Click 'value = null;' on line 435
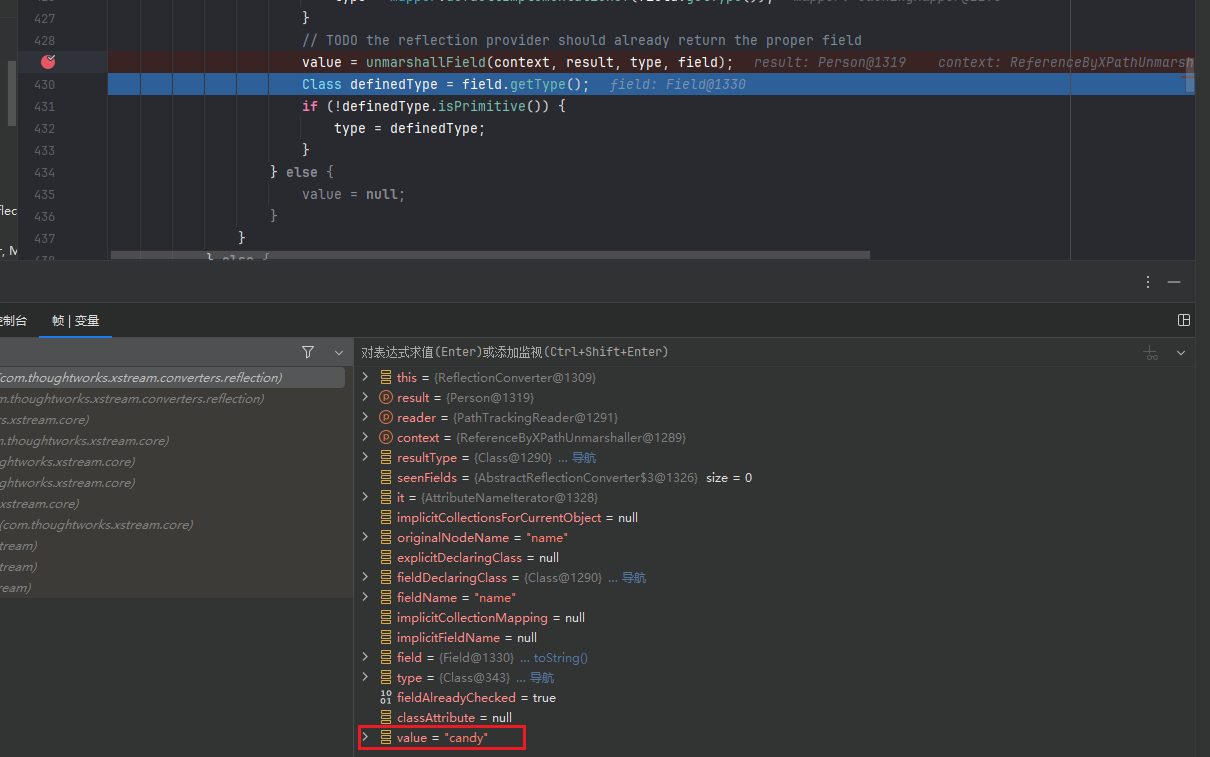The height and width of the screenshot is (757, 1210). (x=354, y=195)
